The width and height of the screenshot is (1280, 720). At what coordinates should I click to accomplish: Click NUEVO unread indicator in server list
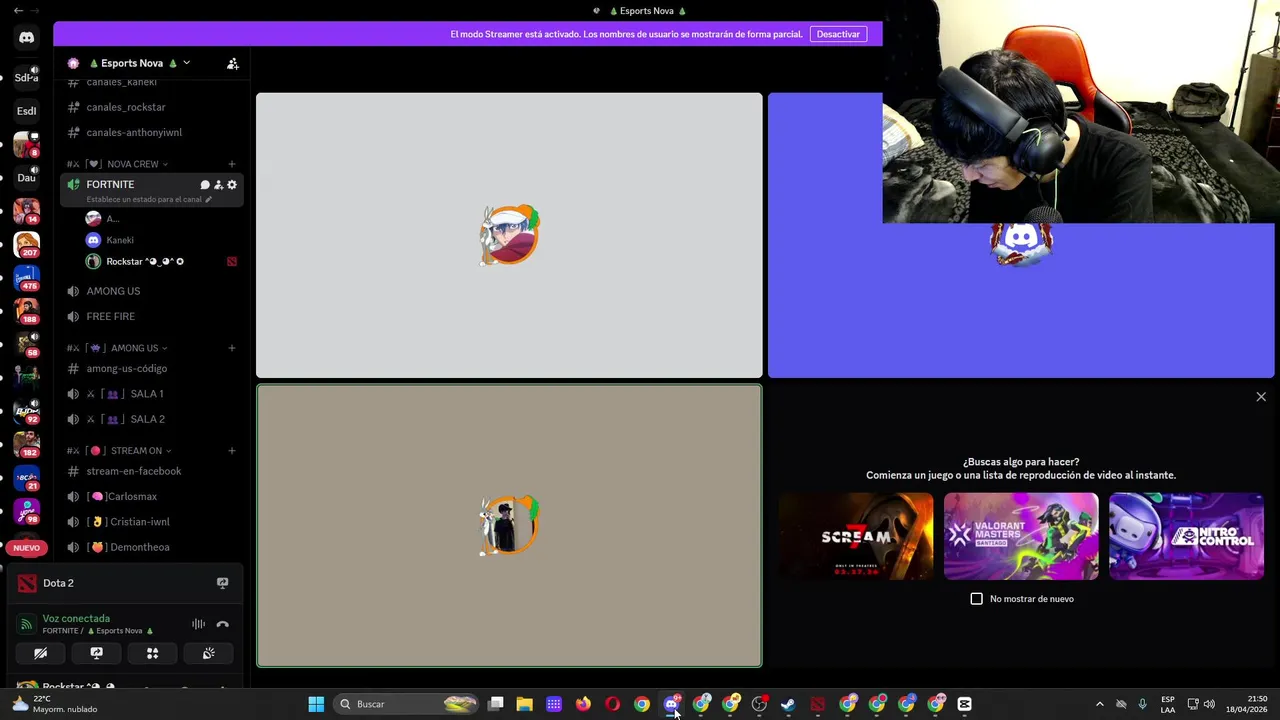27,548
